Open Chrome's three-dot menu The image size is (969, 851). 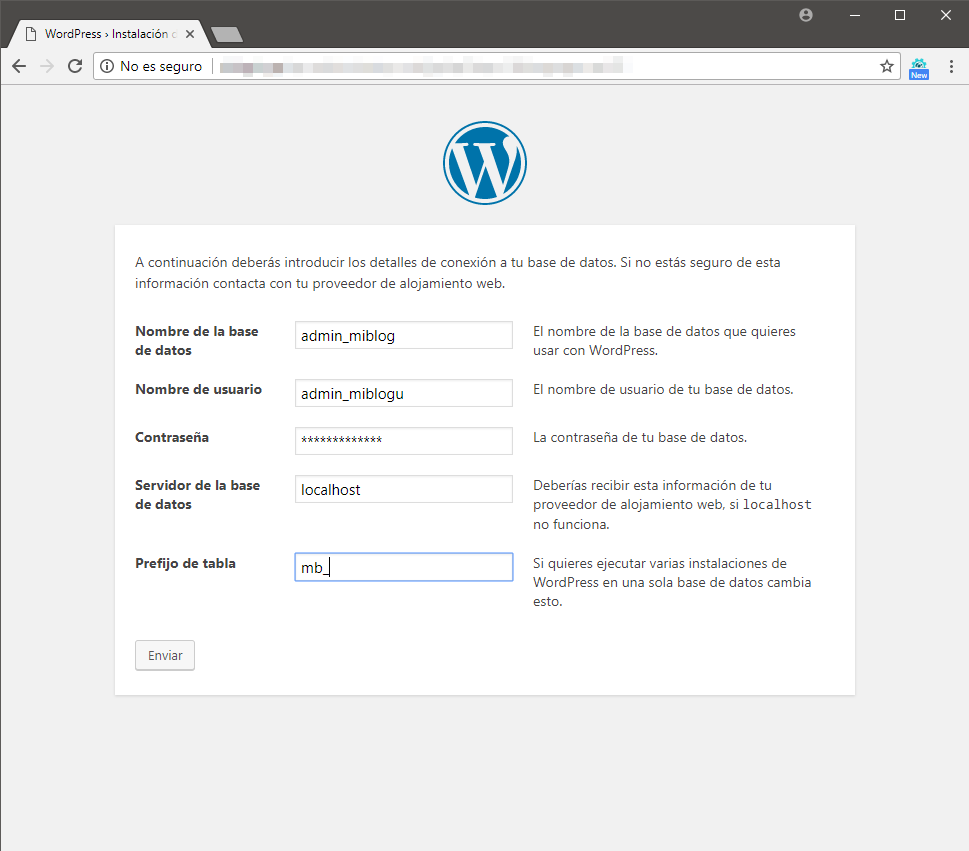click(951, 66)
